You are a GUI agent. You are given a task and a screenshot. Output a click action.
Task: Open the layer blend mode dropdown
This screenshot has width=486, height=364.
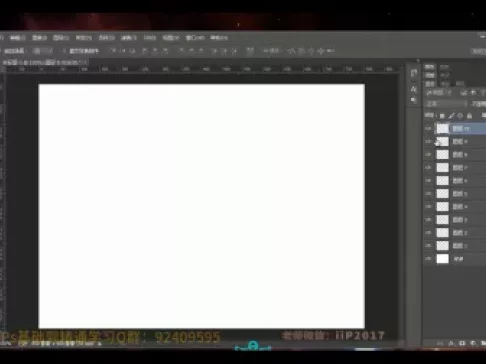(x=446, y=104)
